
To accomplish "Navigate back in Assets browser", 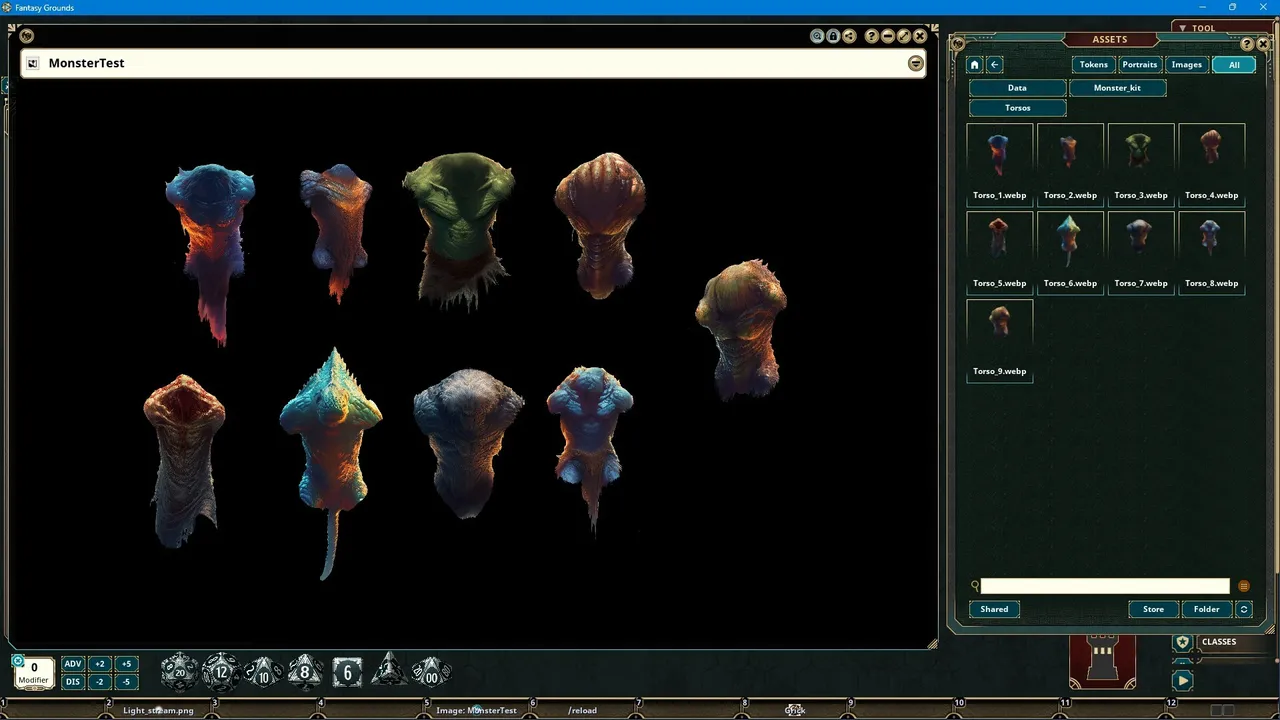I will coord(995,64).
